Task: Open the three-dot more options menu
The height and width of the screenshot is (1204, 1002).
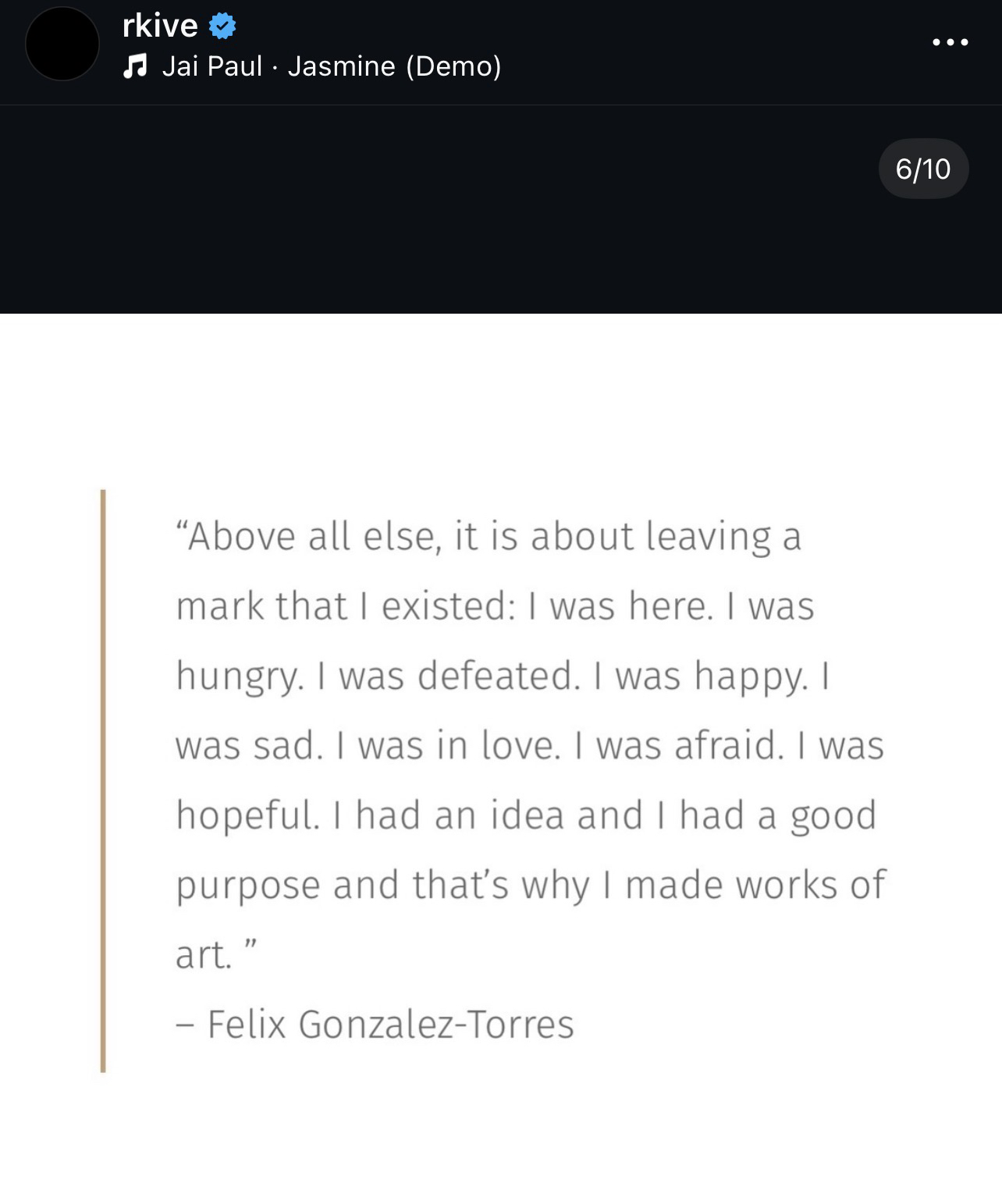Action: (950, 43)
